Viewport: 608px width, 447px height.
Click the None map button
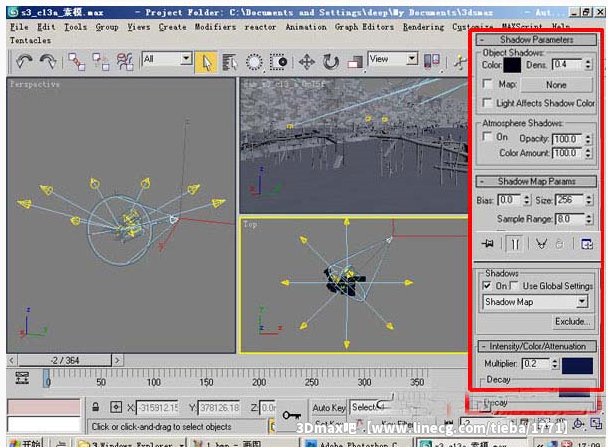point(556,85)
